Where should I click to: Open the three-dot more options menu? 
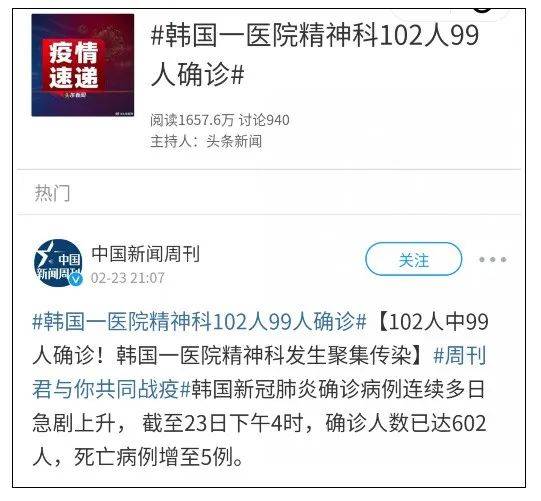point(493,259)
